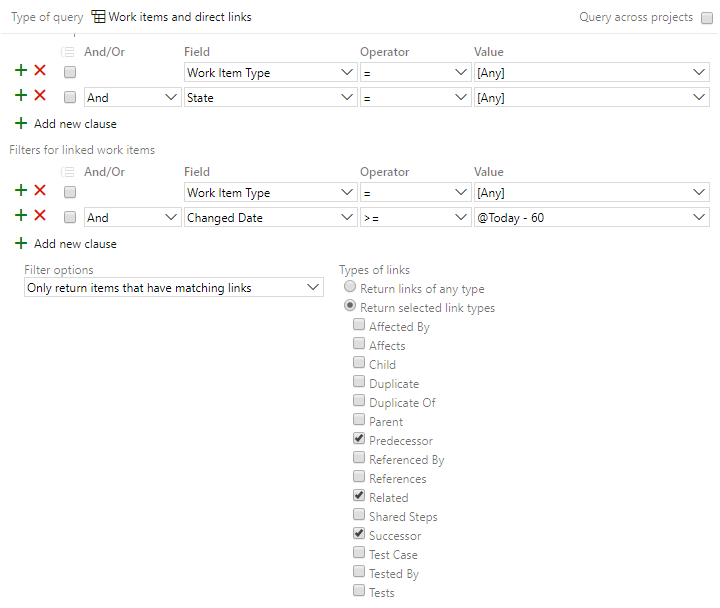Check the Duplicate link type
Viewport: 720px width, 608px height.
pyautogui.click(x=359, y=382)
